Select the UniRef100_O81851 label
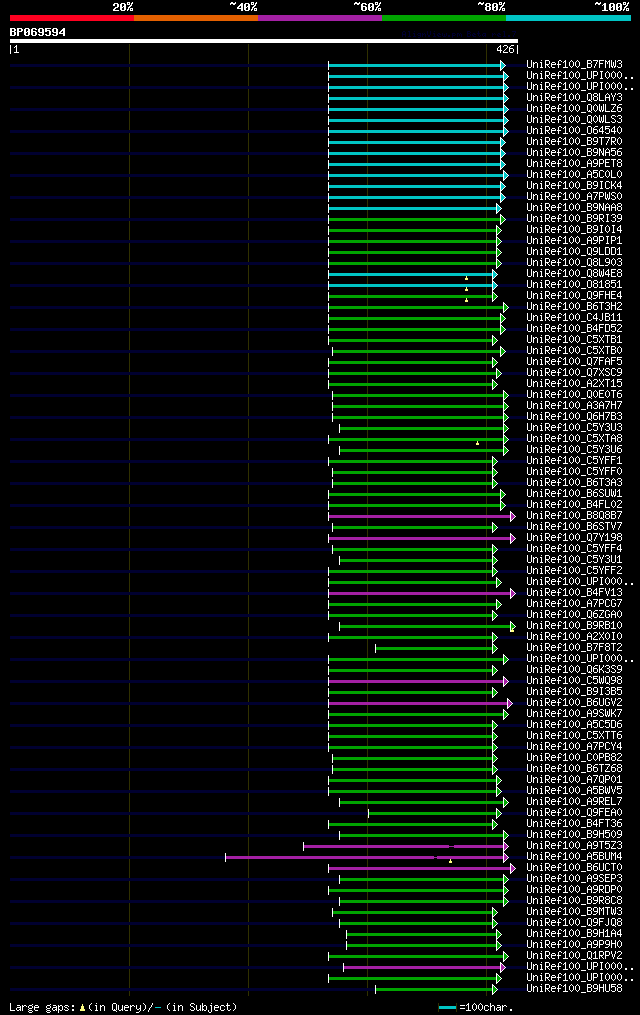The width and height of the screenshot is (640, 1015). [x=574, y=285]
